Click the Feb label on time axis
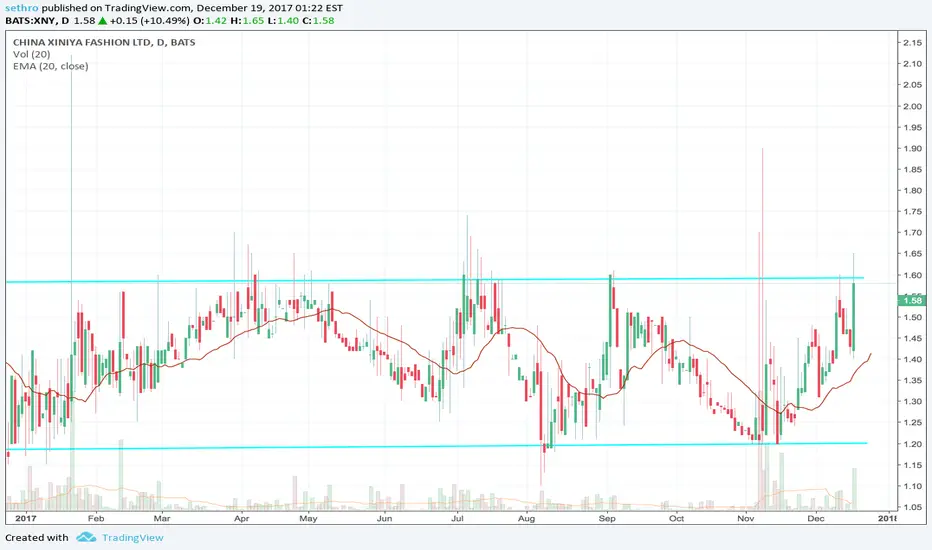Image resolution: width=932 pixels, height=550 pixels. (x=96, y=518)
